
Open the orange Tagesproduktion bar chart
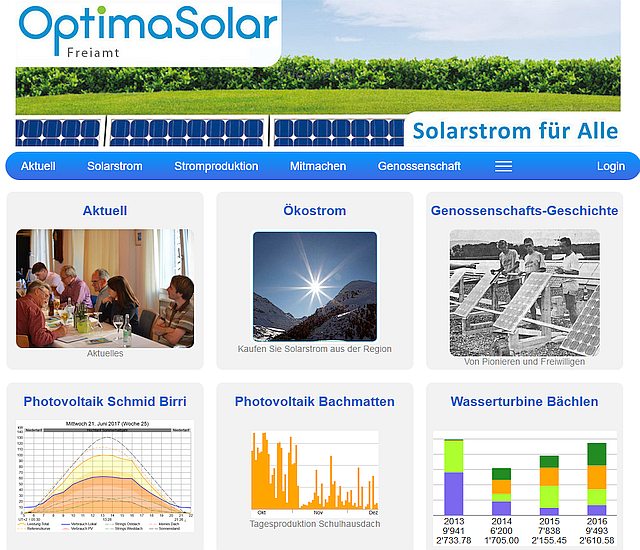coord(315,473)
